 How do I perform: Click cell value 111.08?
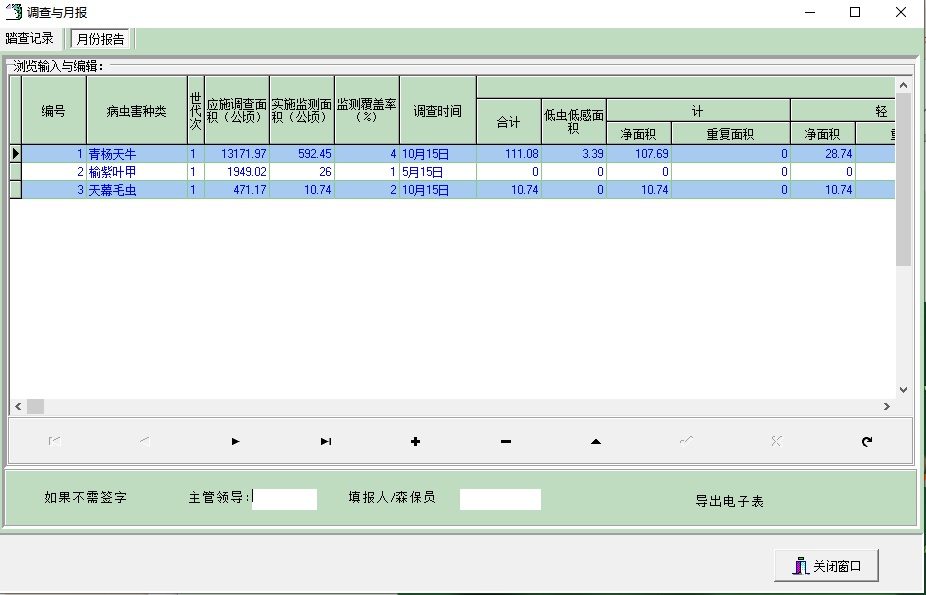click(508, 153)
